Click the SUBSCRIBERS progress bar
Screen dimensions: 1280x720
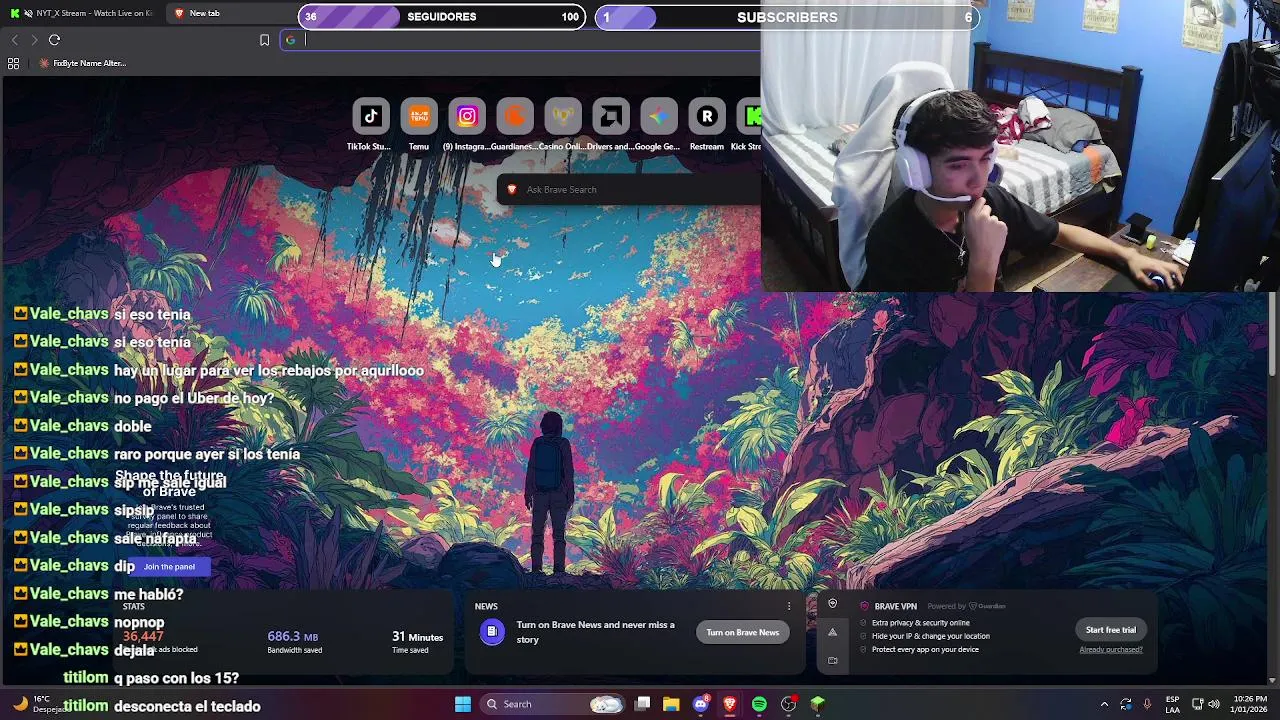point(787,17)
